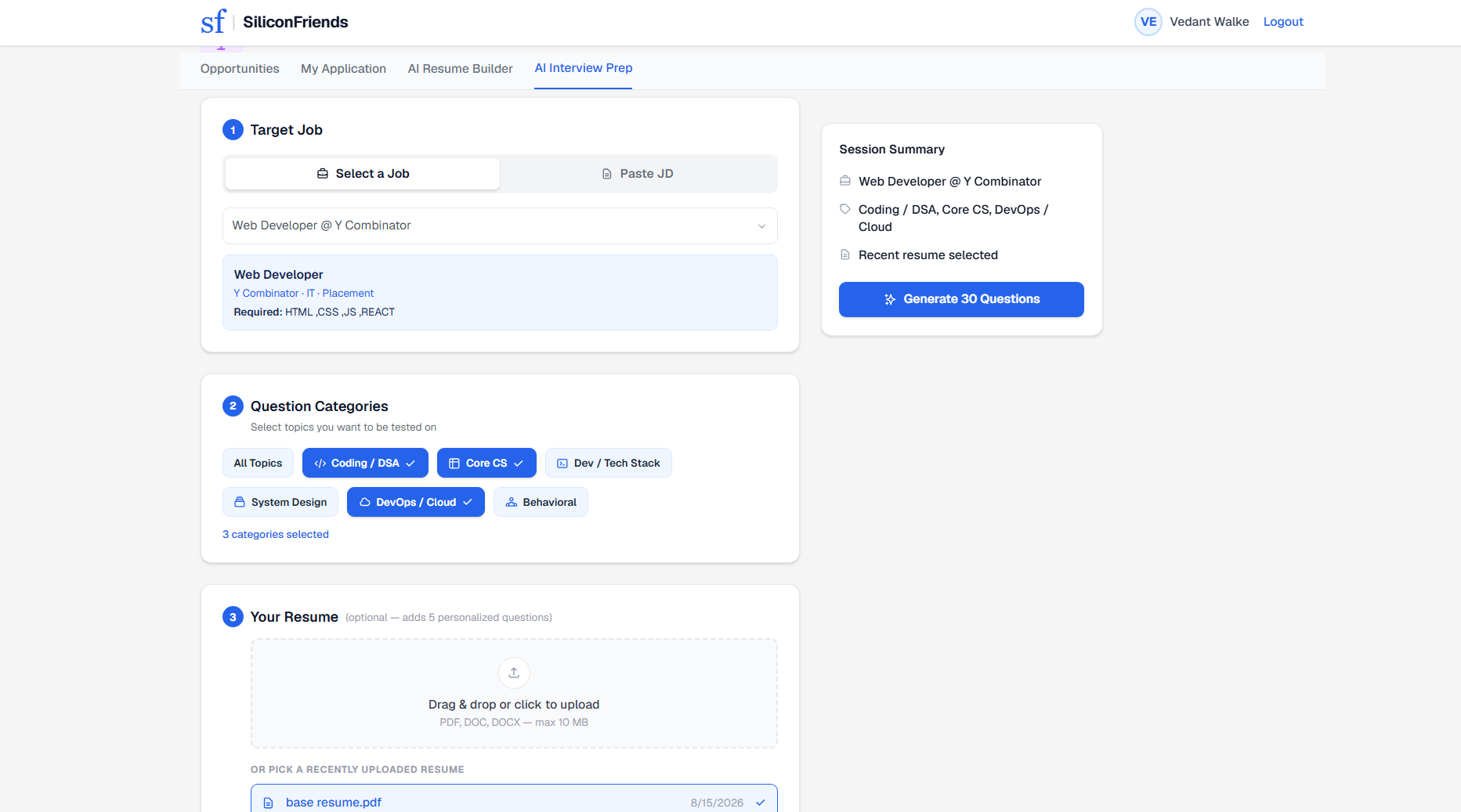Click the SiliconFriends brand name
Viewport: 1461px width, 812px height.
pyautogui.click(x=295, y=22)
